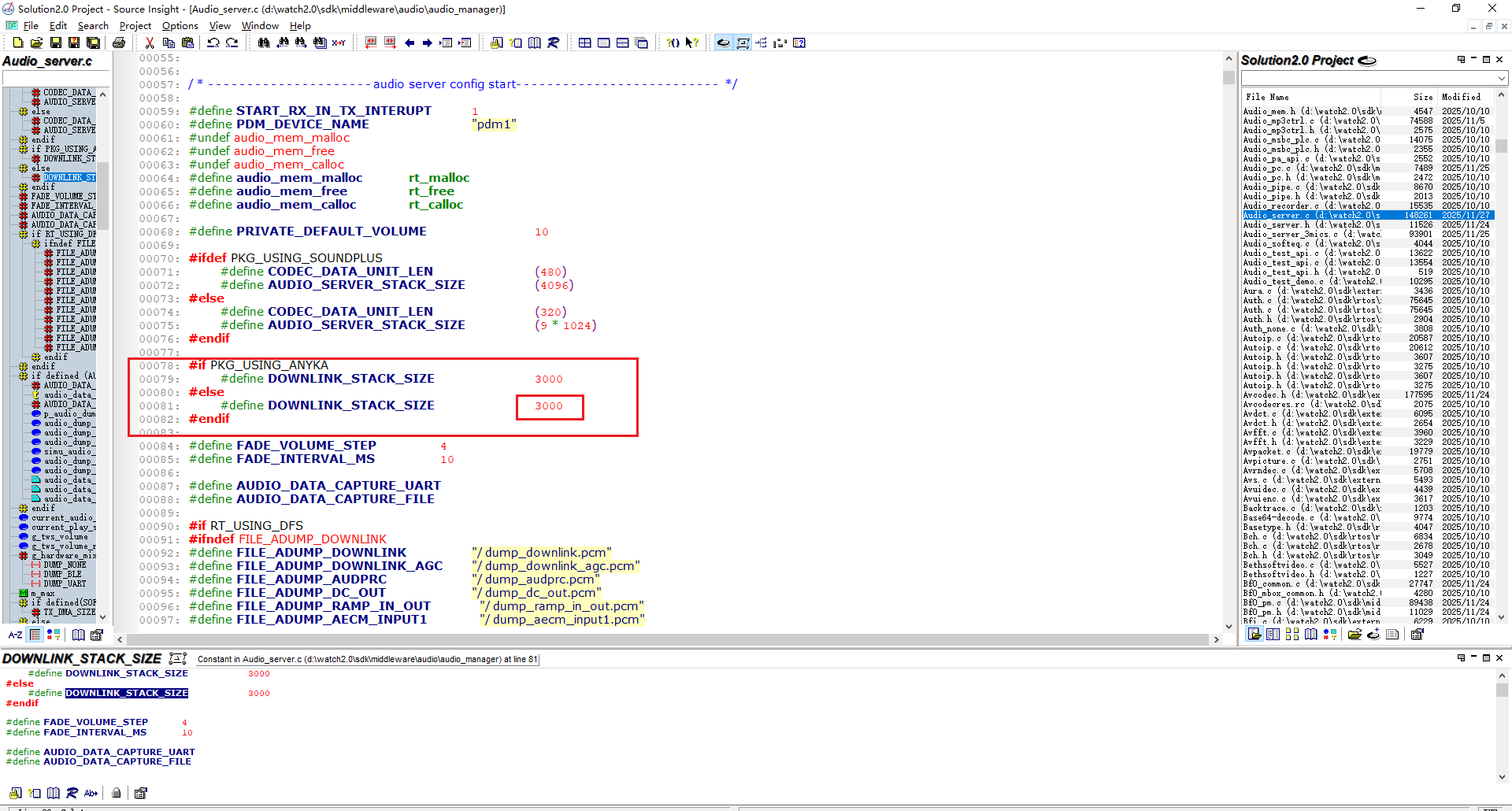Collapse the 'ifndef FILE' tree node
The height and width of the screenshot is (811, 1512).
tap(35, 244)
